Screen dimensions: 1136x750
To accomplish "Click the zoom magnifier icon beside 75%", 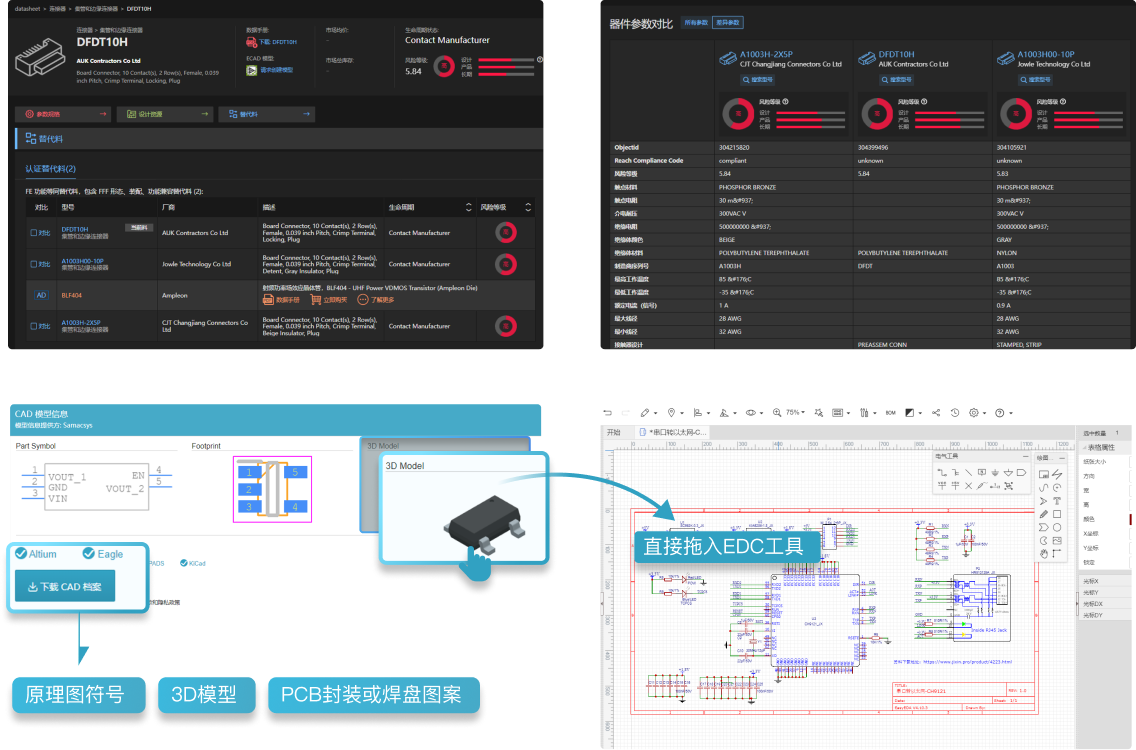I will (x=777, y=413).
